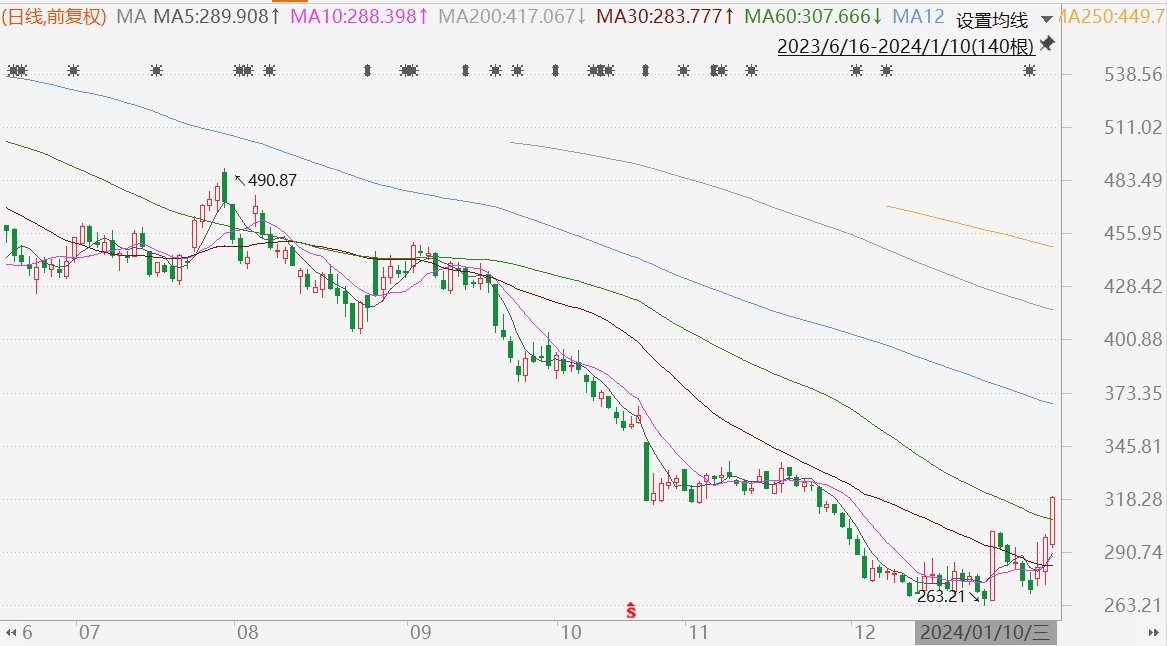Image resolution: width=1167 pixels, height=646 pixels.
Task: Pin the date range with the pushpin icon
Action: click(1047, 44)
